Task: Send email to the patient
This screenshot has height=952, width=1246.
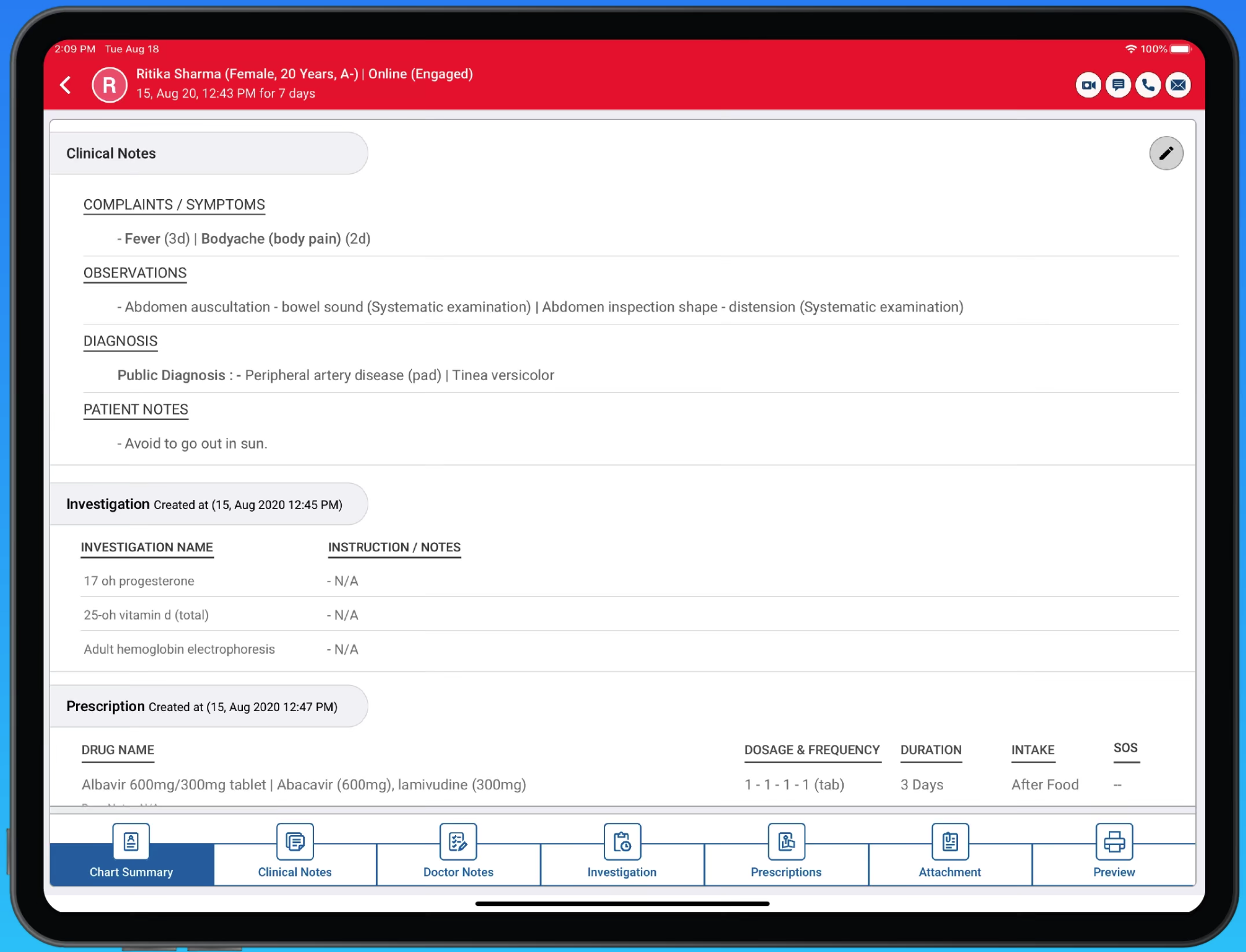Action: (1178, 85)
